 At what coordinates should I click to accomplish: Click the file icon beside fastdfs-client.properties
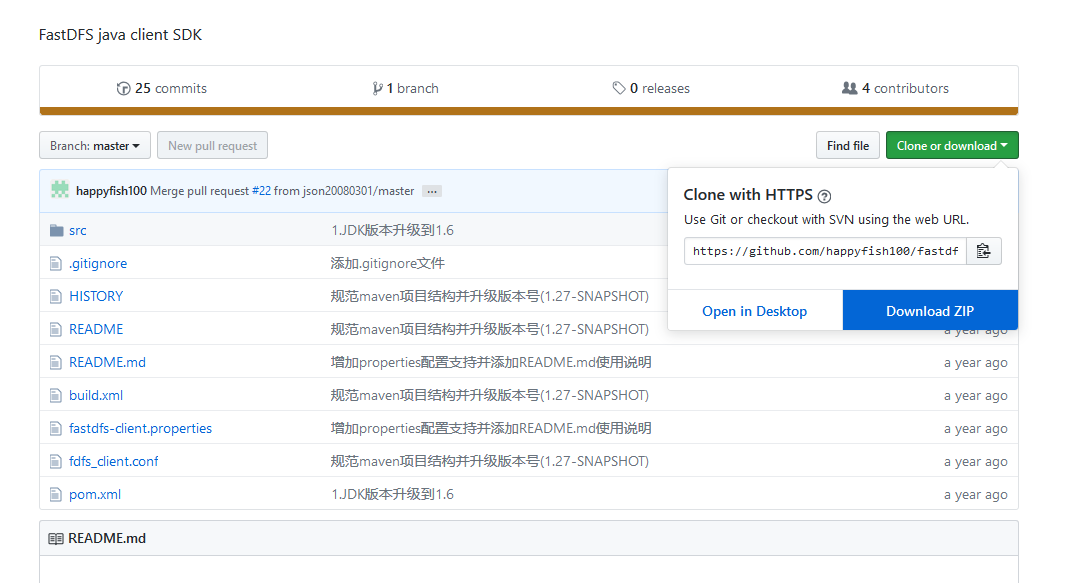56,428
